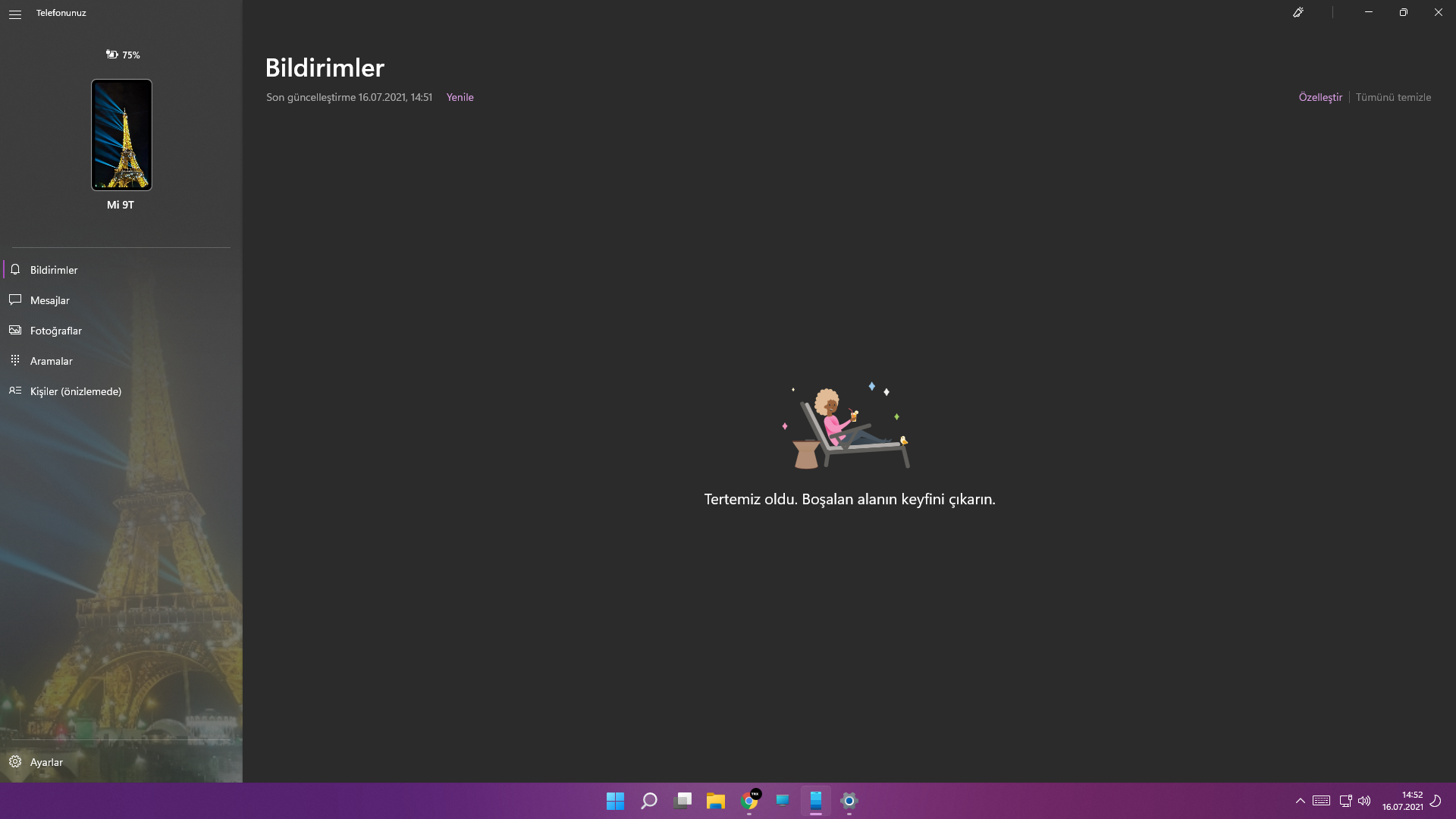Open taskbar Search magnifier
Screen dimensions: 1456x819
(649, 801)
